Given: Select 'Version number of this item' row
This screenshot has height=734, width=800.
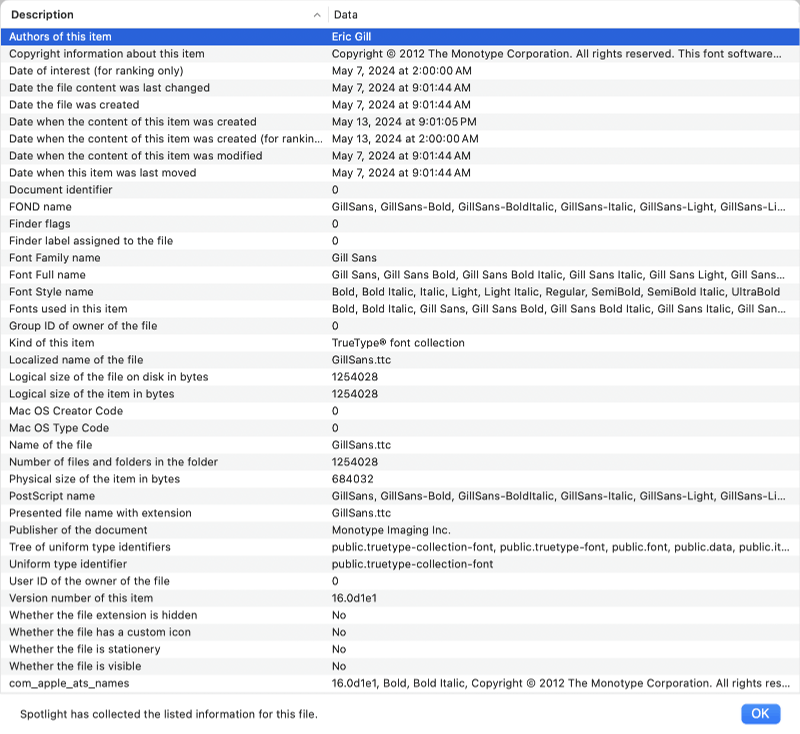Looking at the screenshot, I should [400, 598].
